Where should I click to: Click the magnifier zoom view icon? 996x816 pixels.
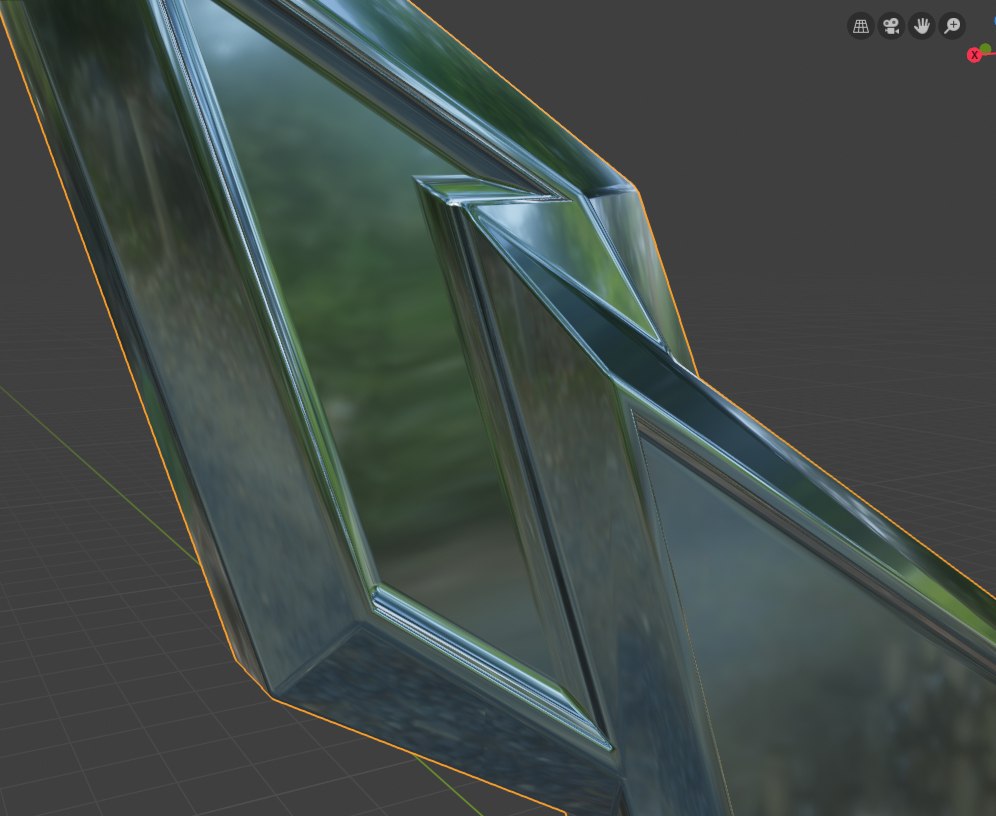click(952, 26)
